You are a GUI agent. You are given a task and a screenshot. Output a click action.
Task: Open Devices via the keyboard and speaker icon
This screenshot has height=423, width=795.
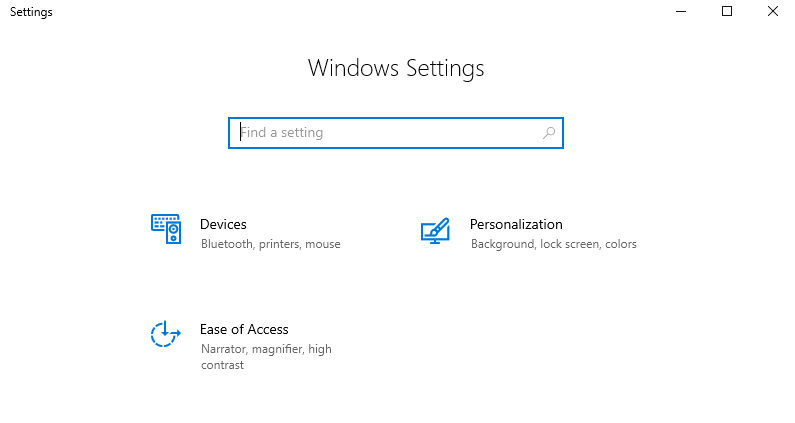[166, 229]
